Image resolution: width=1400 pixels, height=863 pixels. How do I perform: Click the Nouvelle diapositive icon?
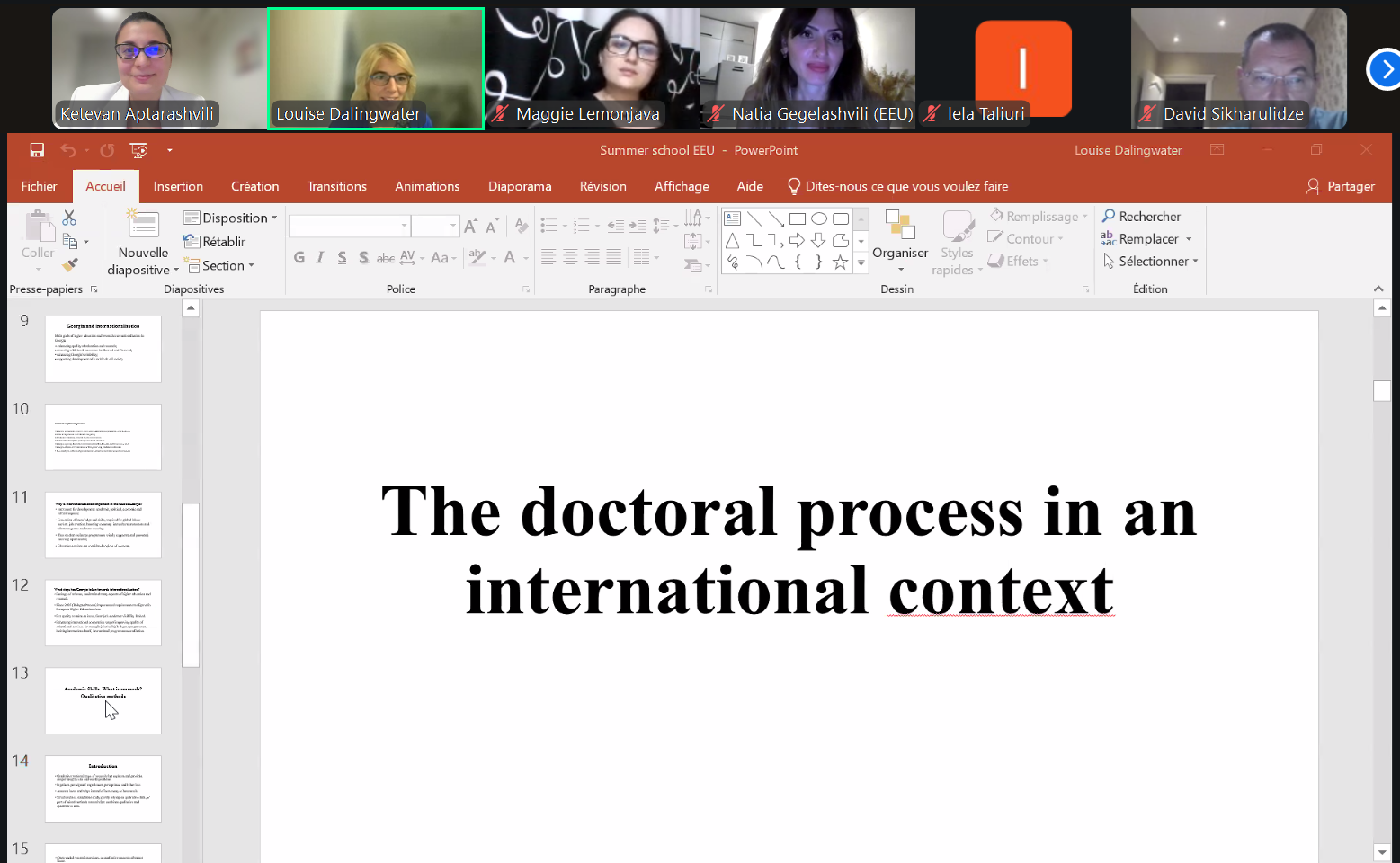[143, 225]
